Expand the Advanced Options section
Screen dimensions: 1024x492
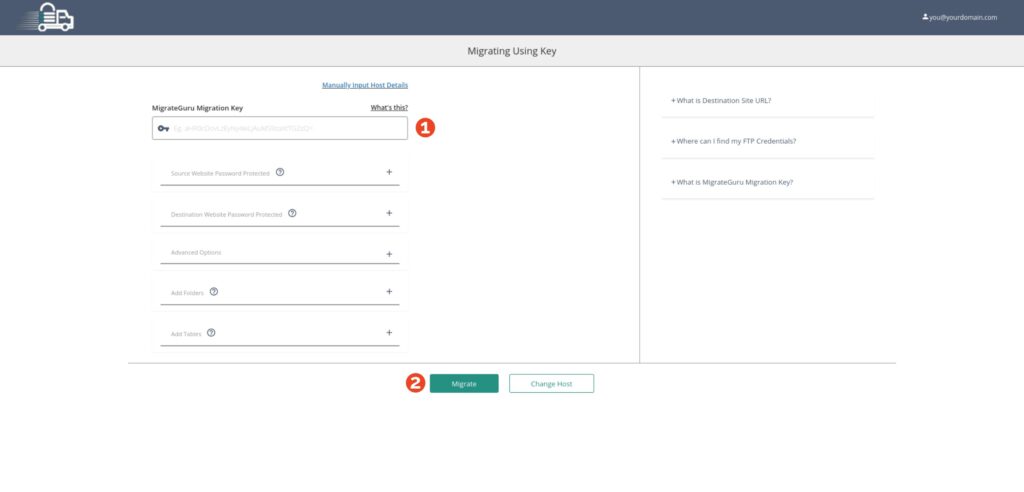[389, 254]
